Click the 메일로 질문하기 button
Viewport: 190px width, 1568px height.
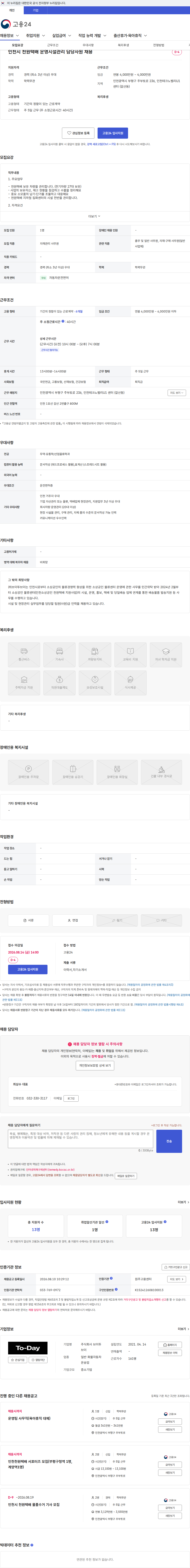pyautogui.click(x=126, y=1176)
